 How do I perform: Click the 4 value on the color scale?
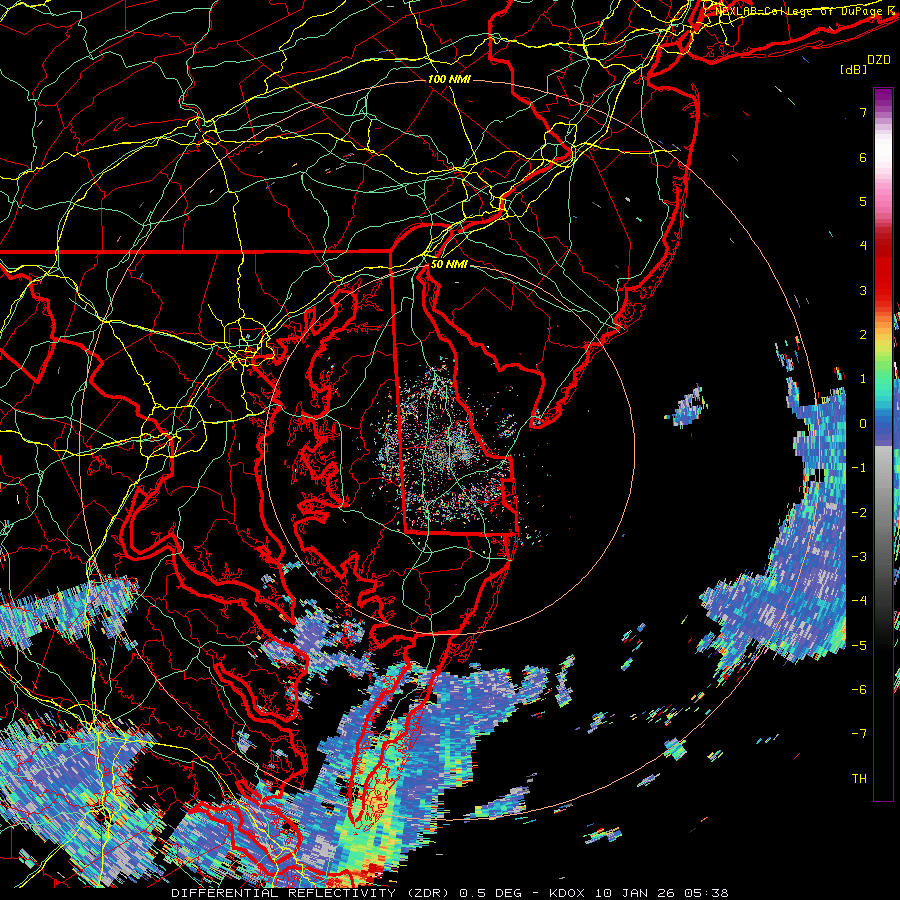[x=863, y=245]
